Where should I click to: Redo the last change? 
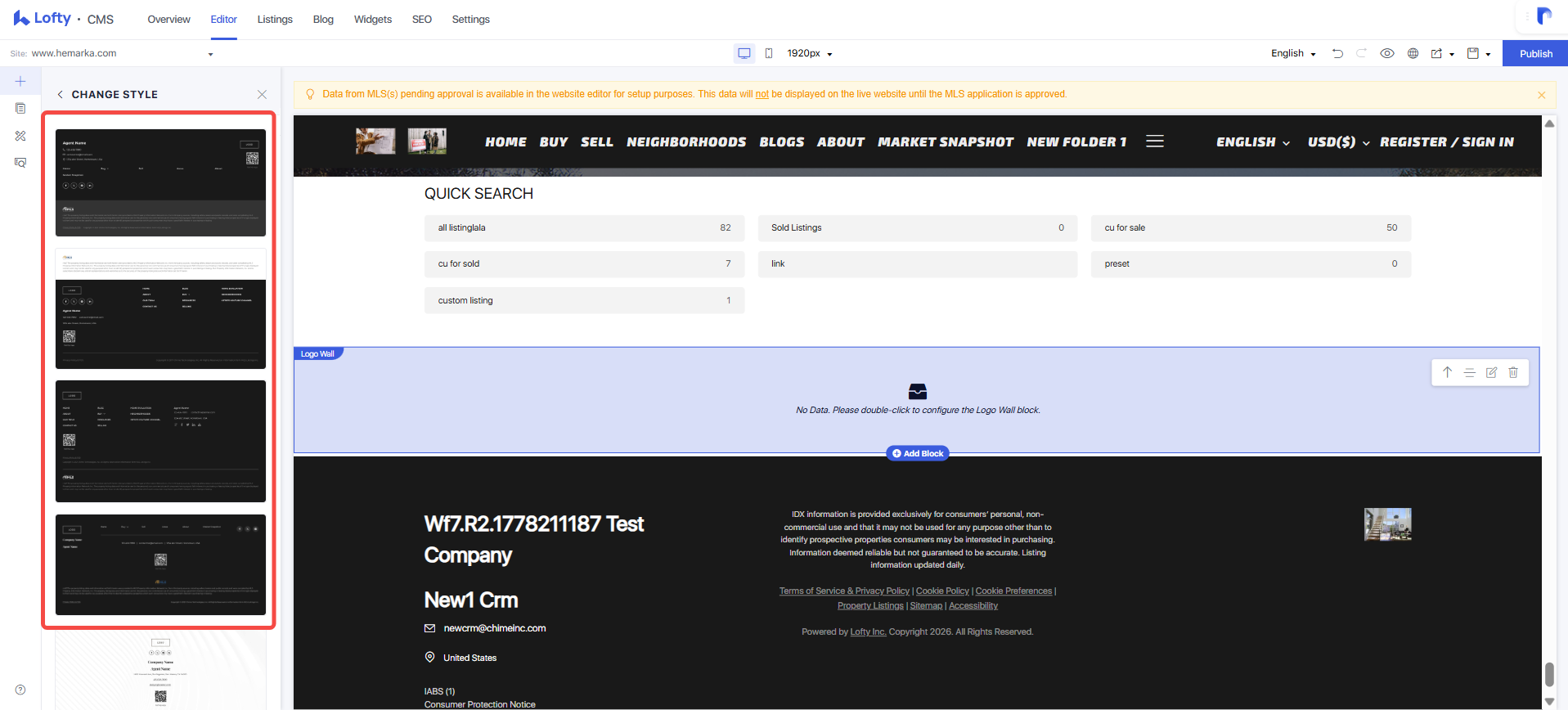tap(1362, 53)
